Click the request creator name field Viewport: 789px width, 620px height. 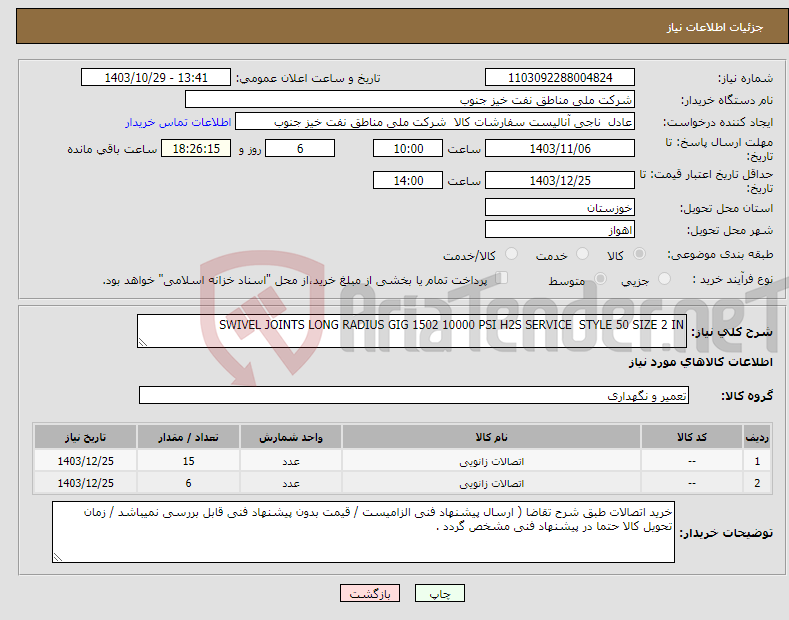tap(435, 122)
